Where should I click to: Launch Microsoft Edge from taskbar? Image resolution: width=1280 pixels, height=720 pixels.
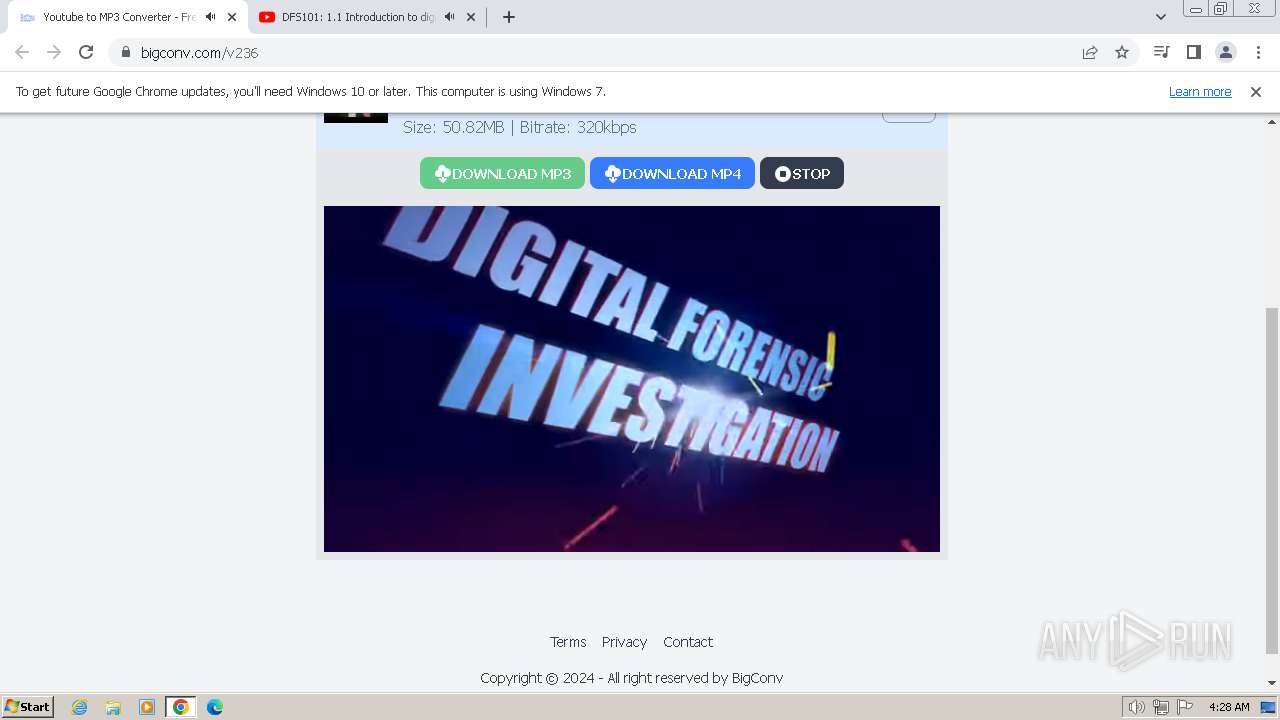coord(215,707)
